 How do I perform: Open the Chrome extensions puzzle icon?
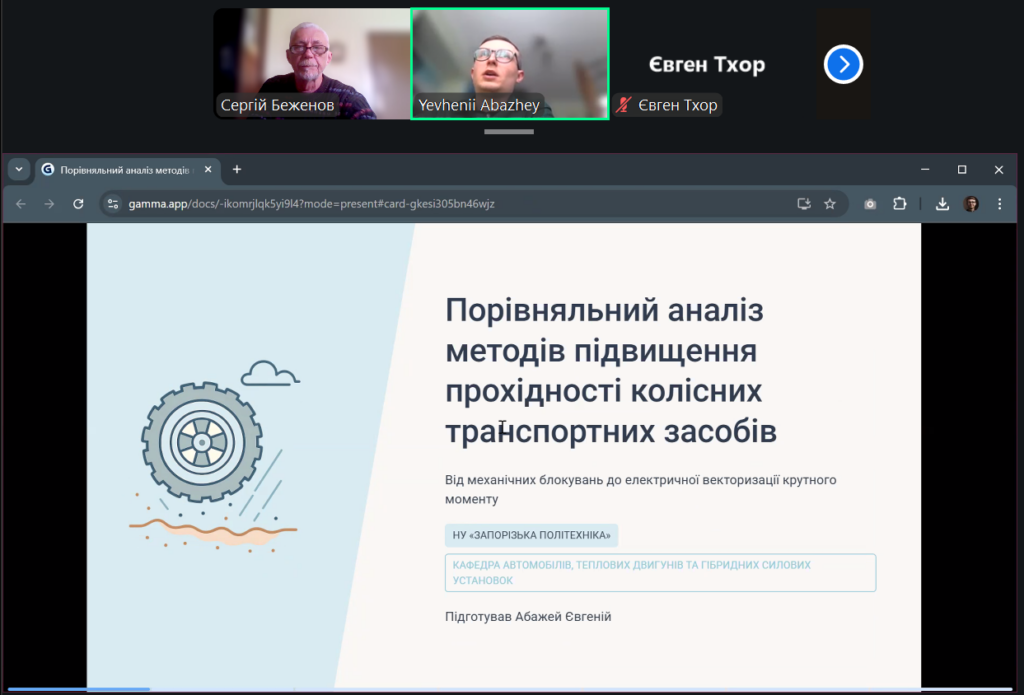[x=899, y=204]
